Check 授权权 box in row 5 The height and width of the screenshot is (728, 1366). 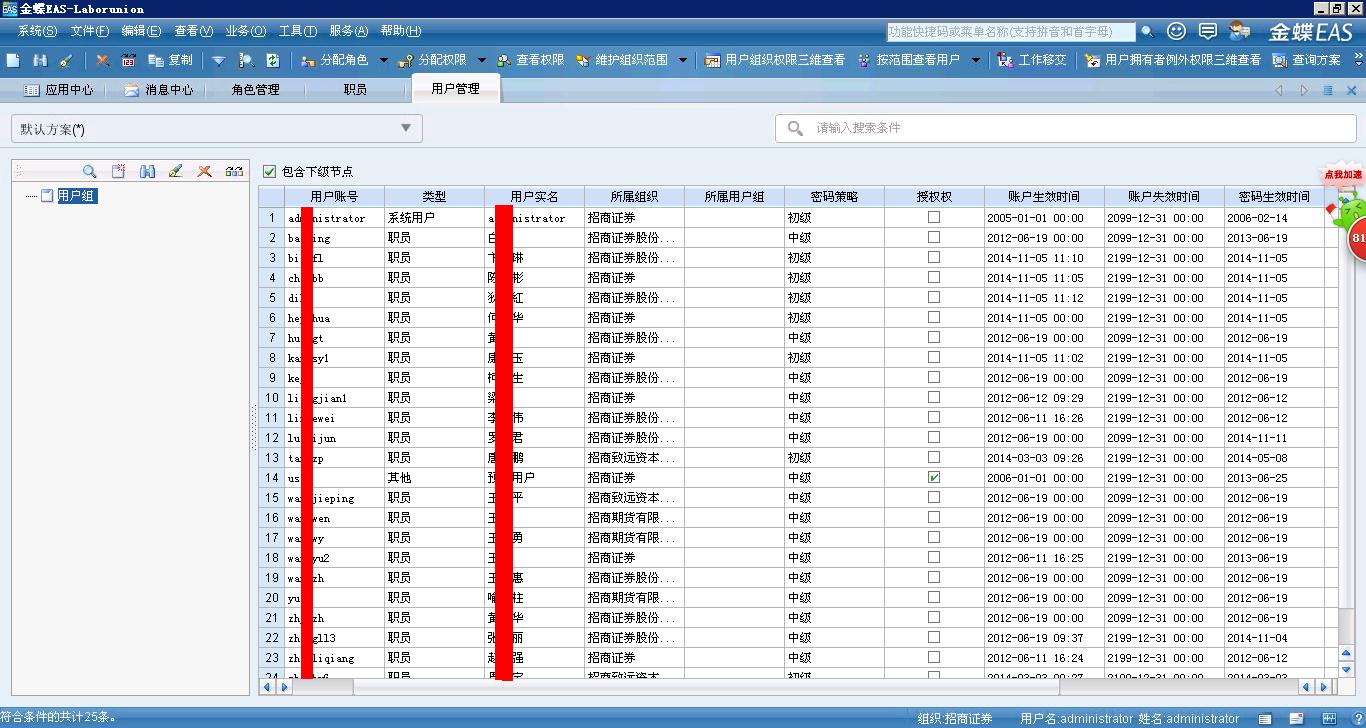pyautogui.click(x=934, y=297)
